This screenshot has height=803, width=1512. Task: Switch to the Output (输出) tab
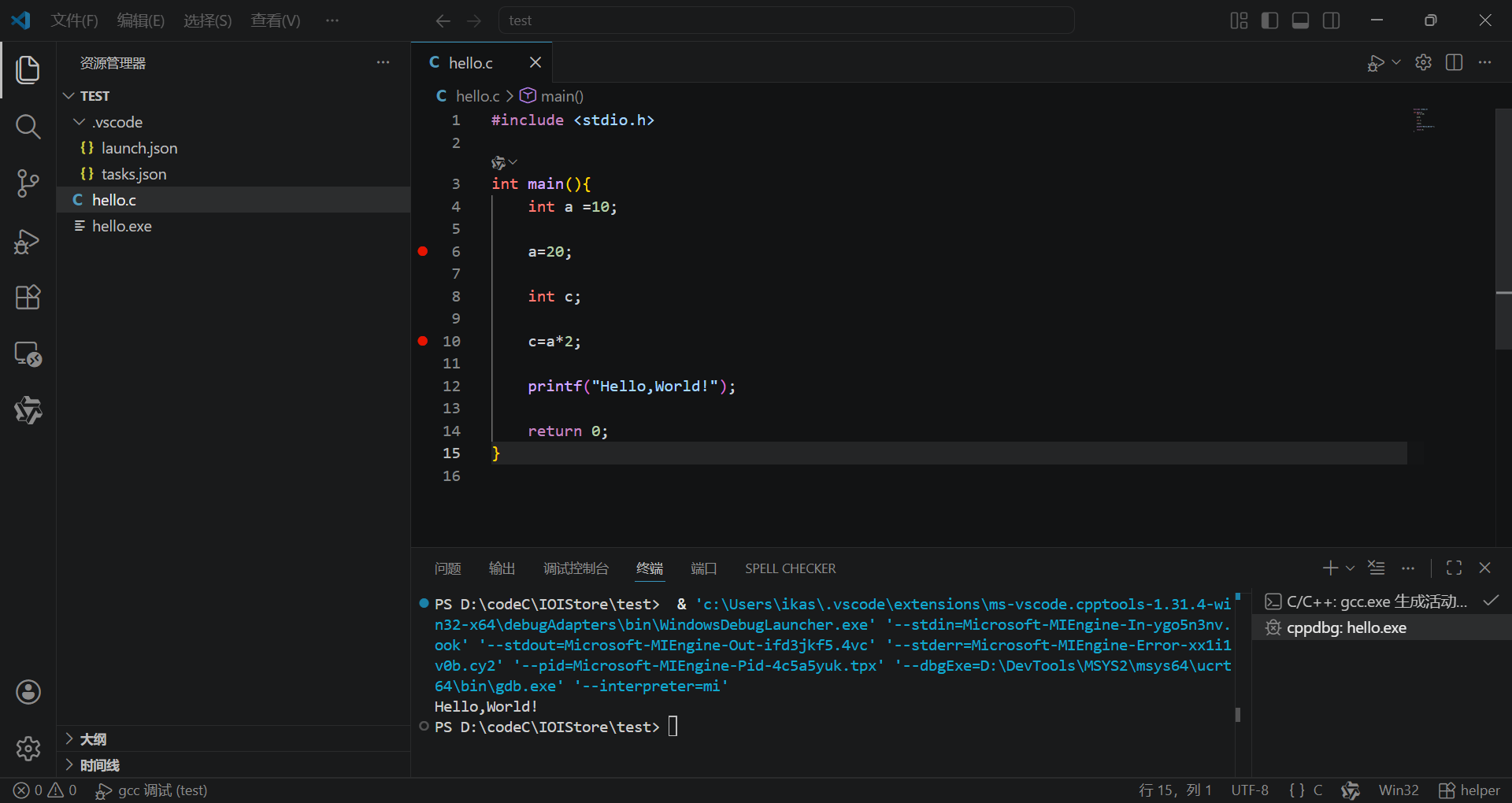pyautogui.click(x=502, y=568)
